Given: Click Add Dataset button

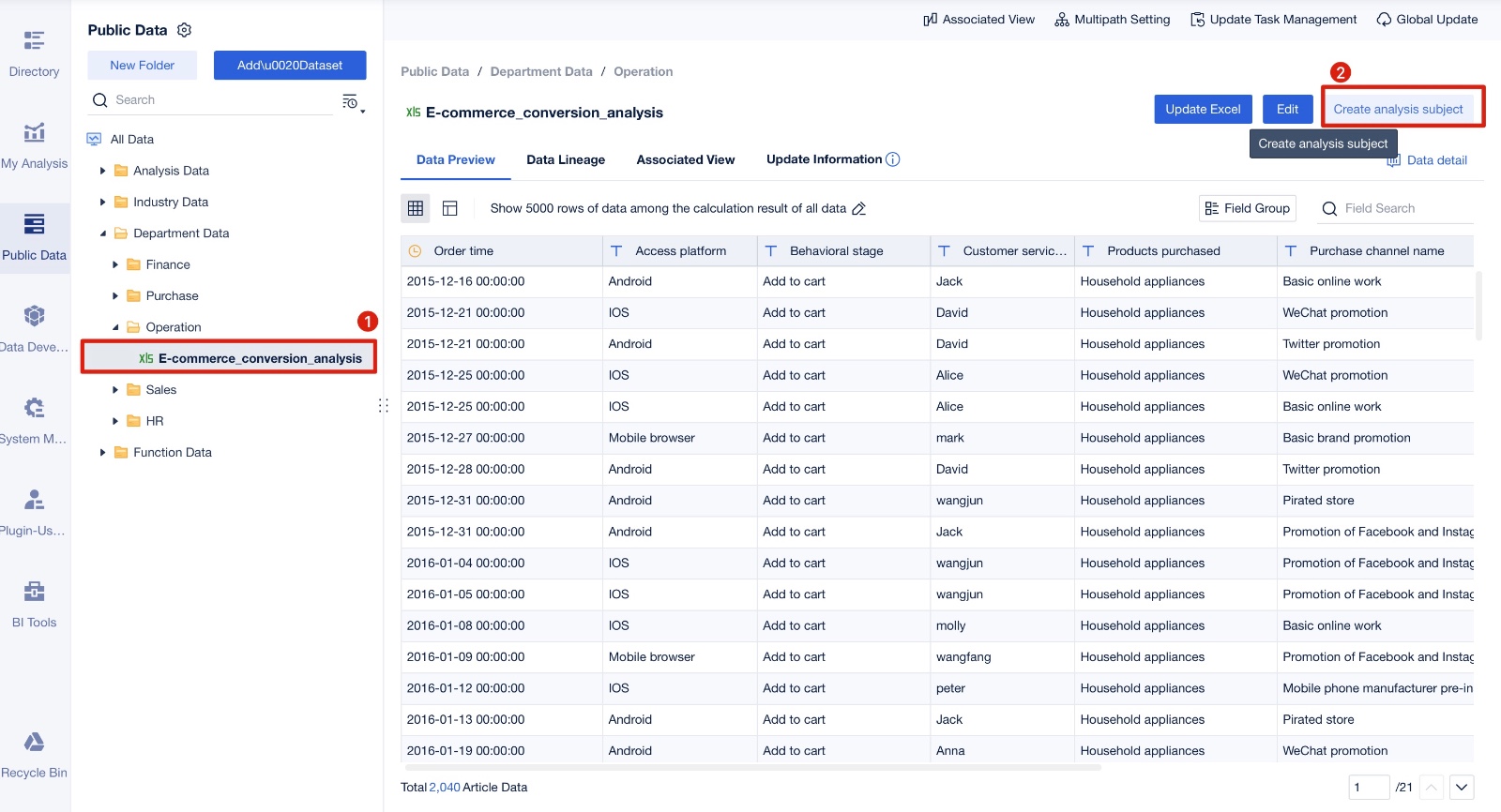Looking at the screenshot, I should click(290, 66).
